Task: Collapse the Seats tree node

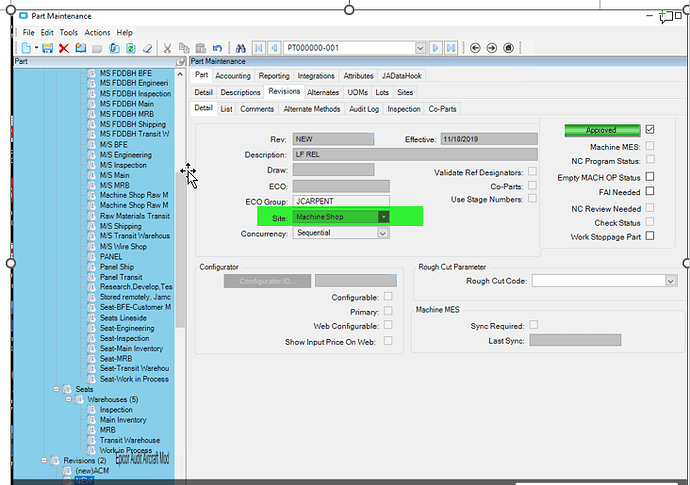Action: tap(56, 389)
